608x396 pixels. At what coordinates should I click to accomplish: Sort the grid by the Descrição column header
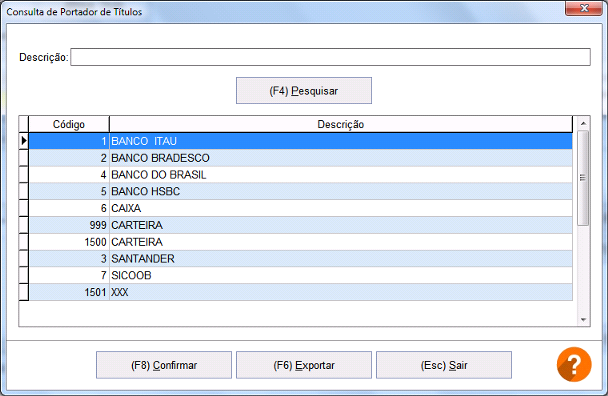click(x=340, y=124)
